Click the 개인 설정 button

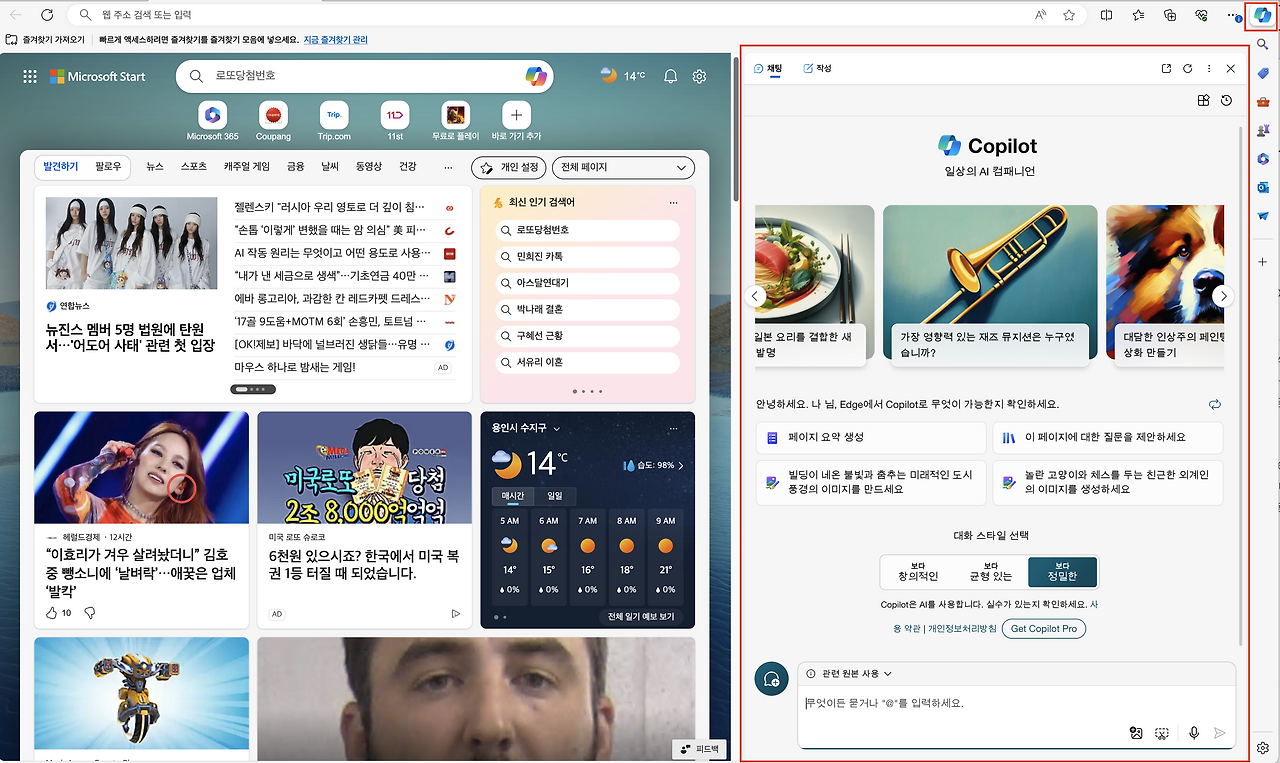pos(510,168)
